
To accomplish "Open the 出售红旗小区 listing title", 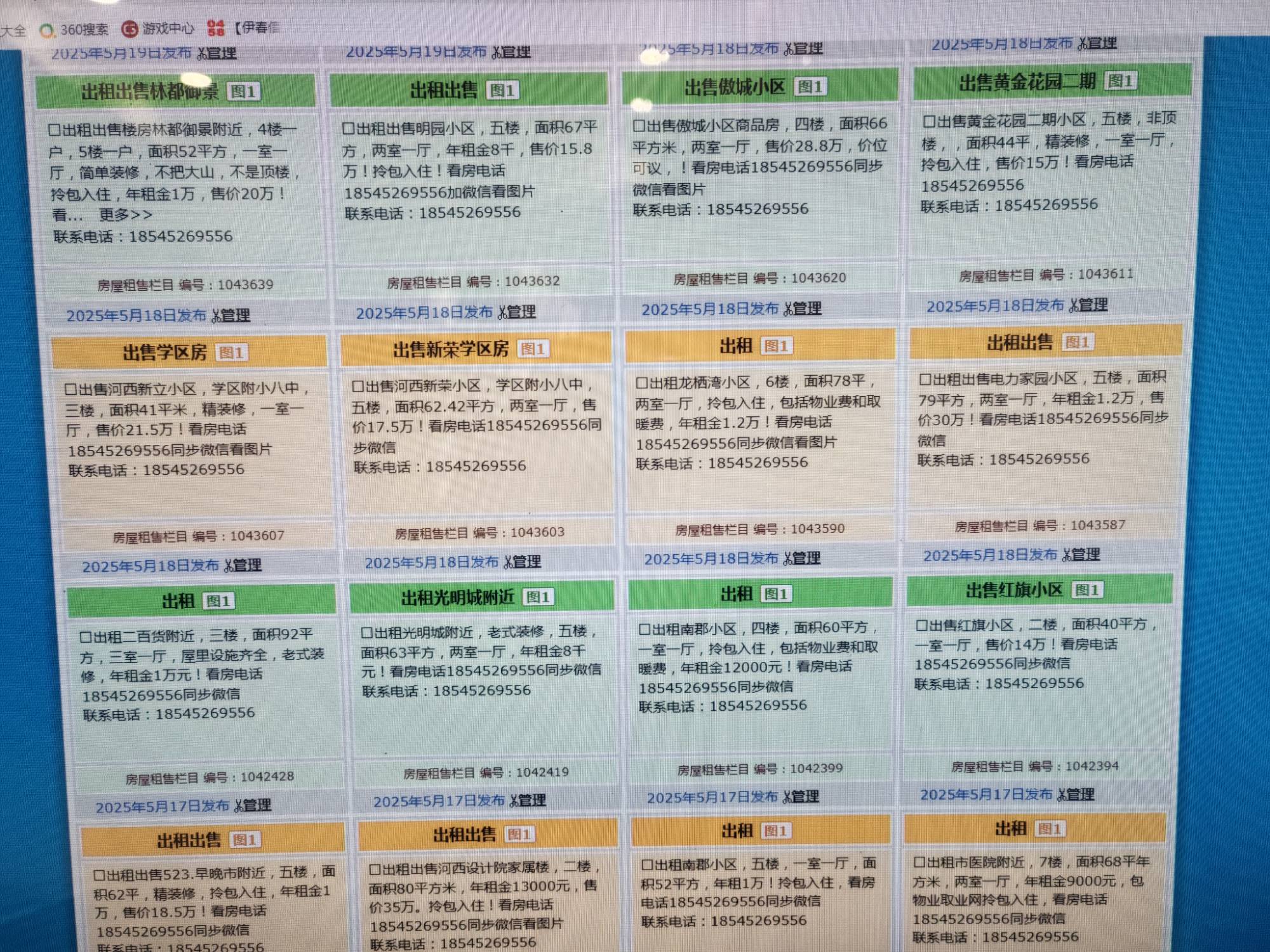I will click(x=1014, y=591).
